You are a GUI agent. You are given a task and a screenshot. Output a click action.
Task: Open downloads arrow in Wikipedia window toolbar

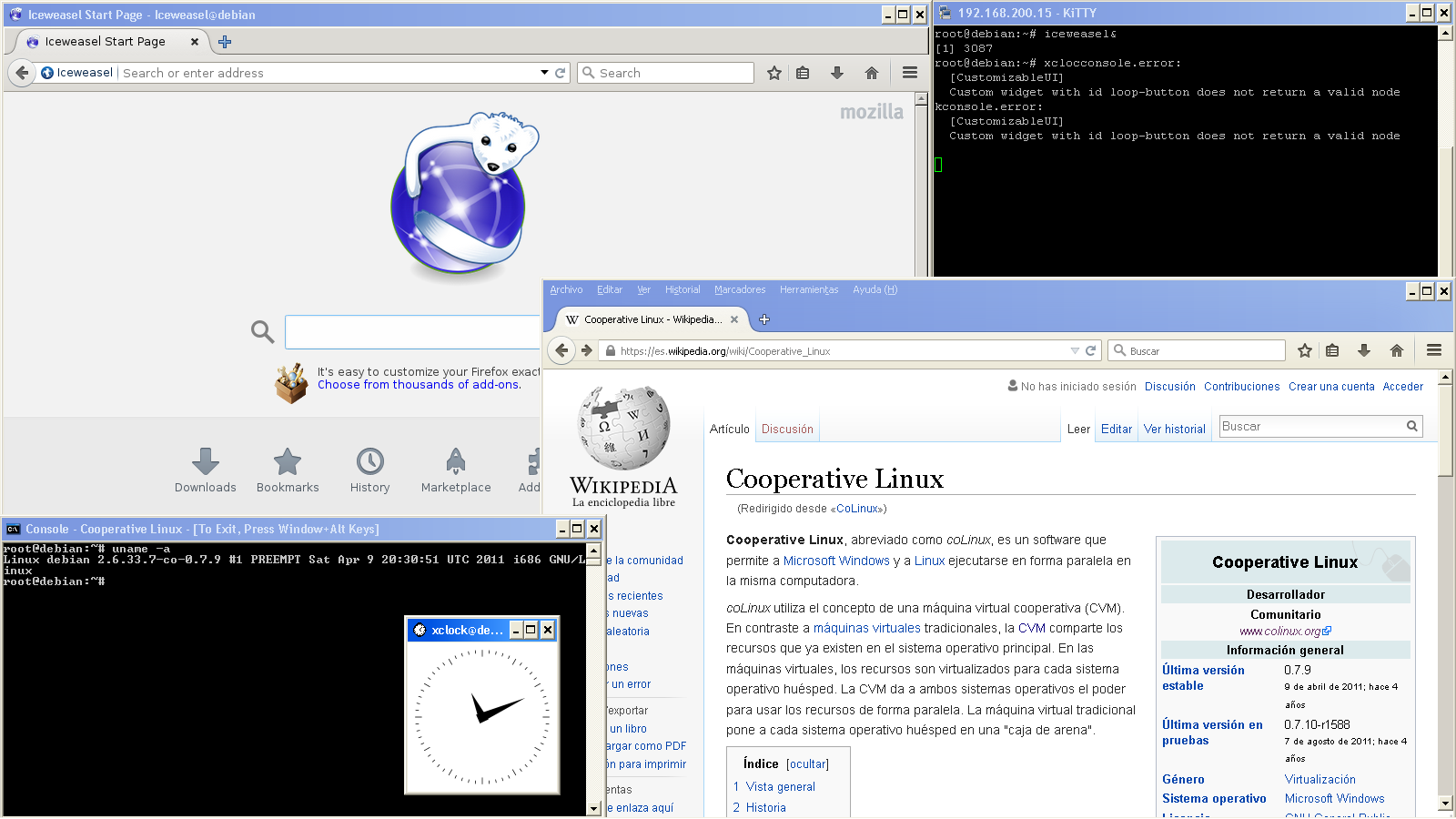click(1364, 350)
